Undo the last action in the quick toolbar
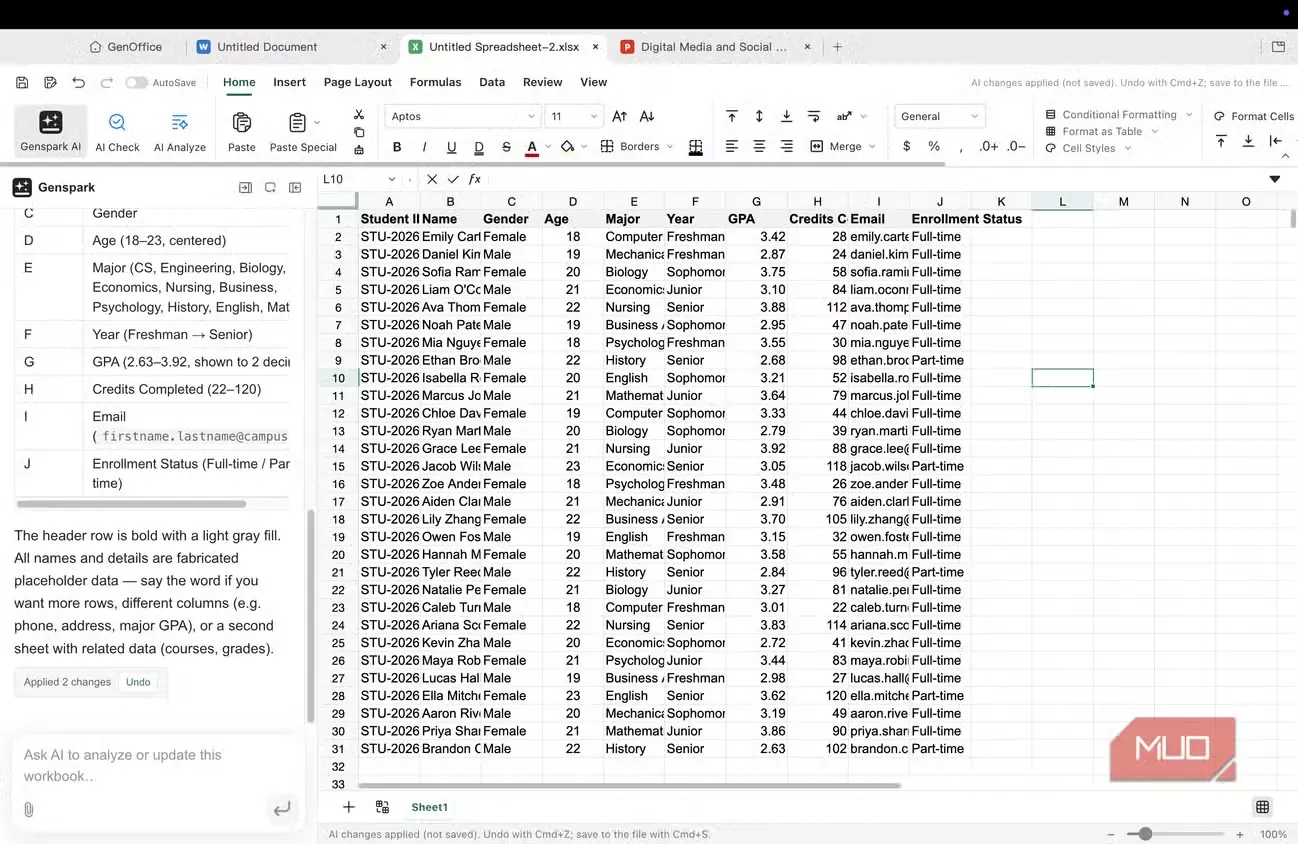This screenshot has width=1298, height=844. pyautogui.click(x=79, y=82)
